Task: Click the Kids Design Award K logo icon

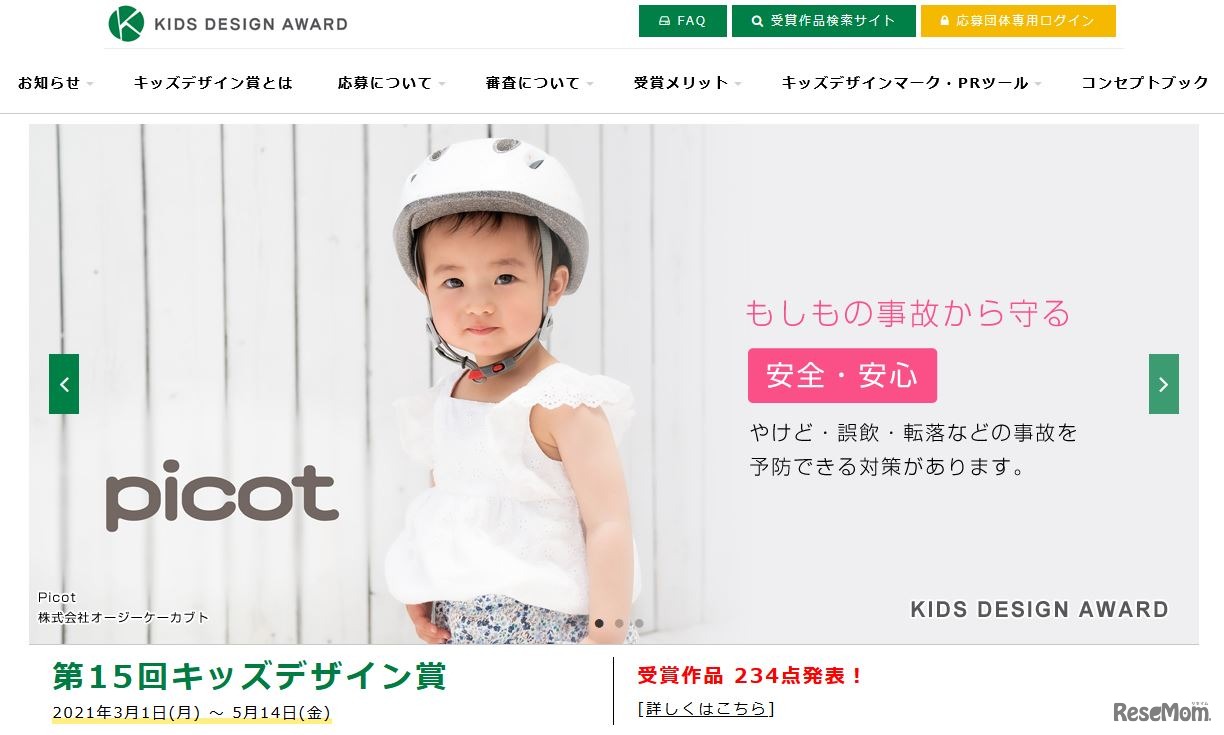Action: 126,23
